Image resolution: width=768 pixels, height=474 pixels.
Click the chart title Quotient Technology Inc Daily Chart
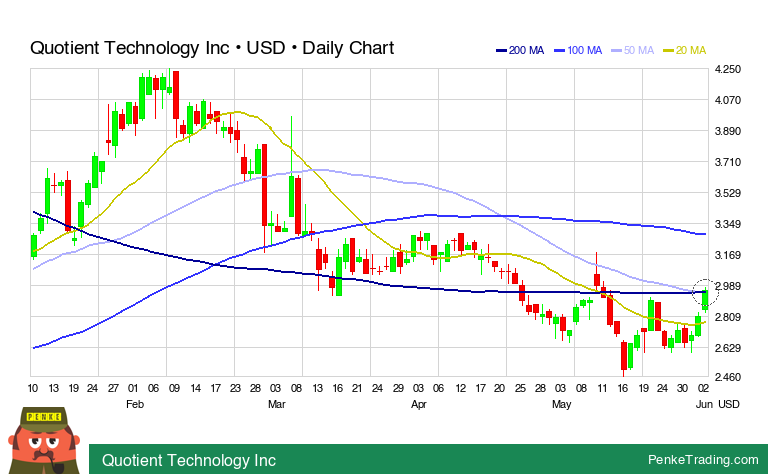coord(212,48)
